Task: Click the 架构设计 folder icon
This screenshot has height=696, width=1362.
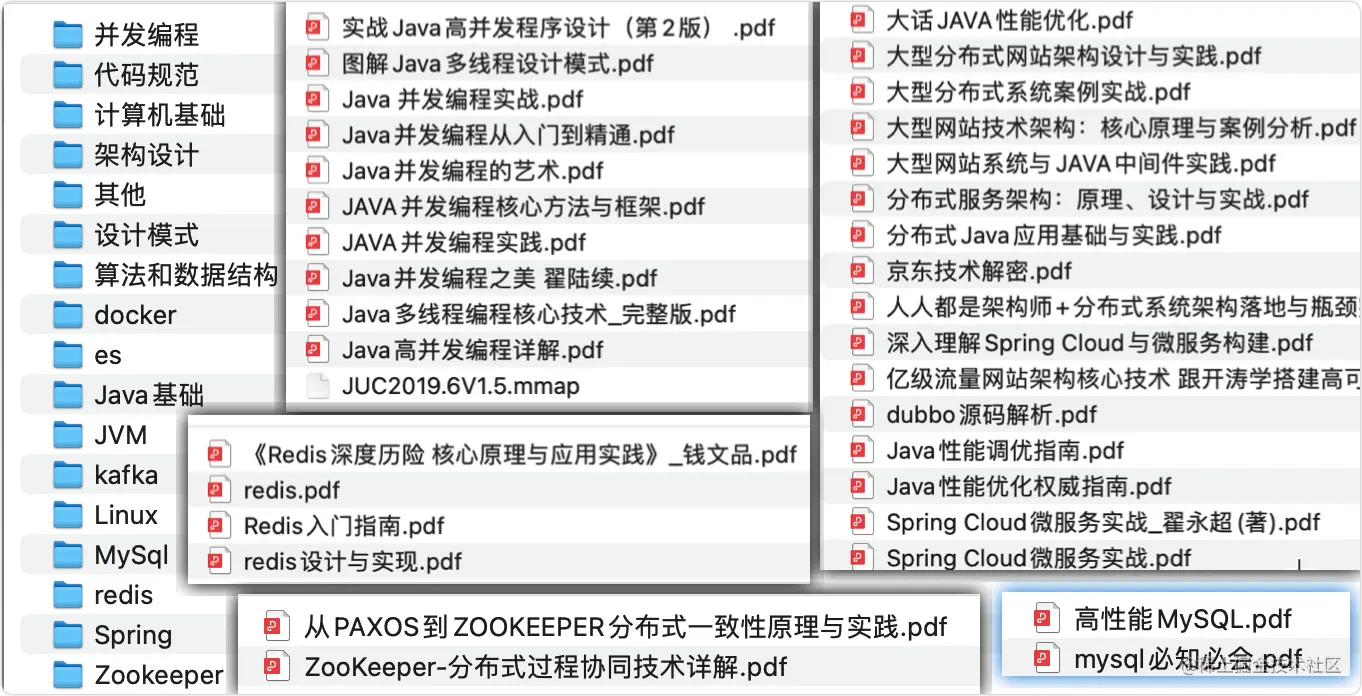Action: (x=68, y=155)
